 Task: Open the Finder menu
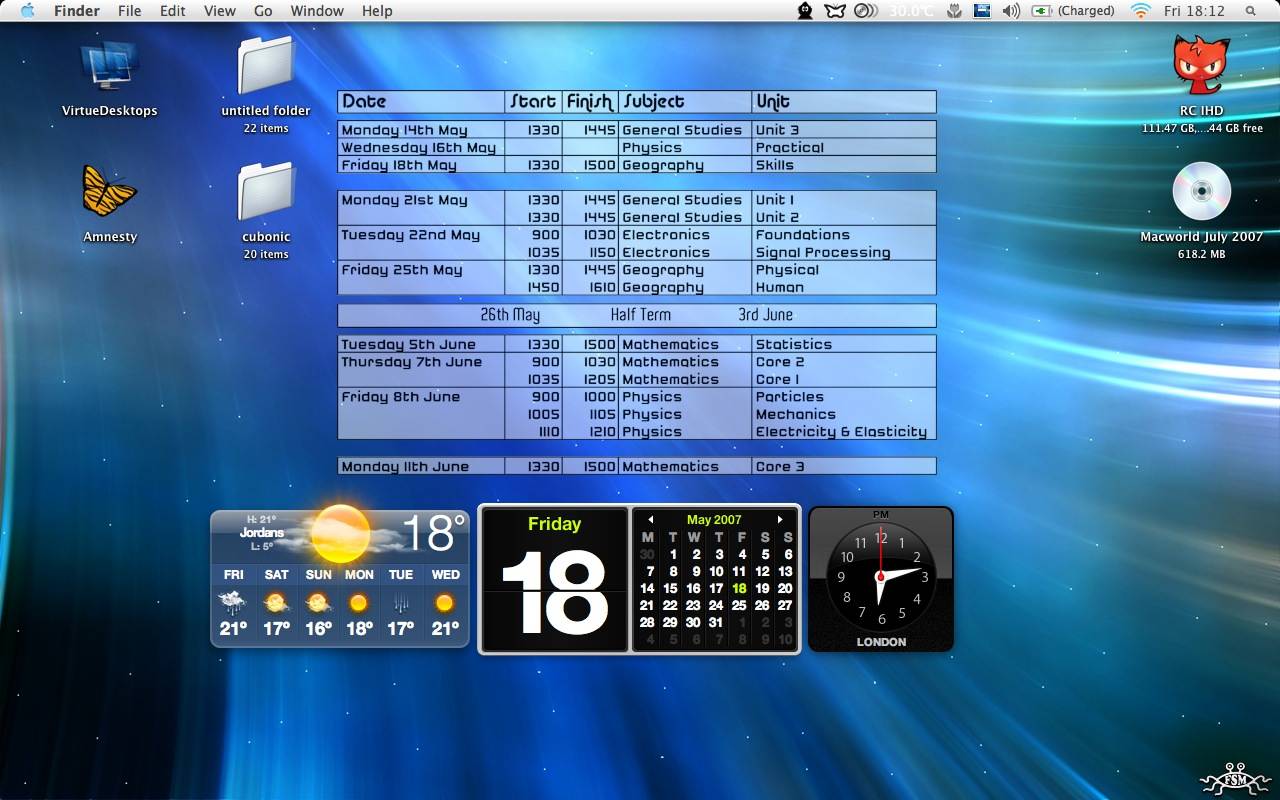[x=77, y=11]
